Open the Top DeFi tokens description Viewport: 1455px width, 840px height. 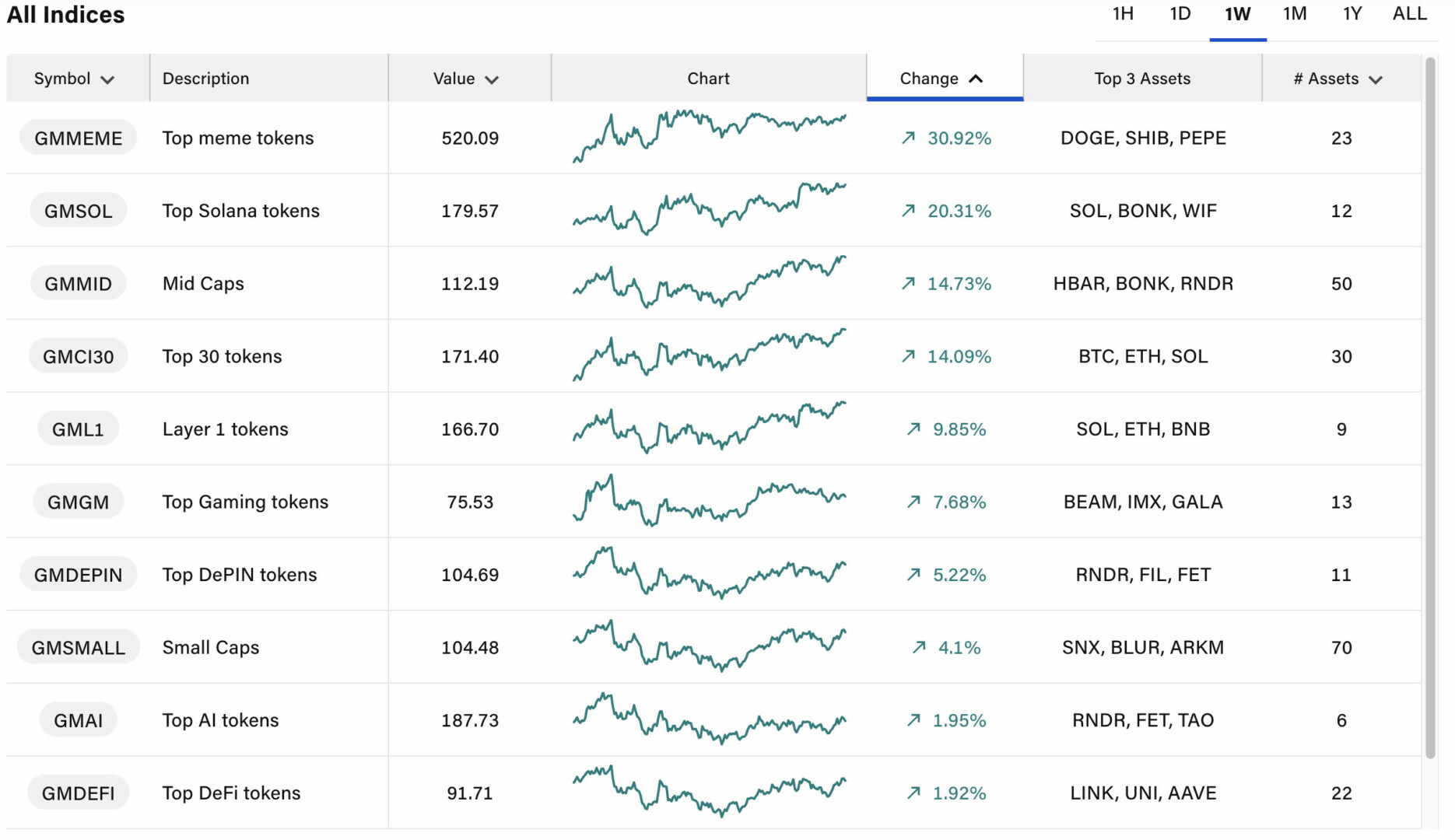tap(231, 793)
